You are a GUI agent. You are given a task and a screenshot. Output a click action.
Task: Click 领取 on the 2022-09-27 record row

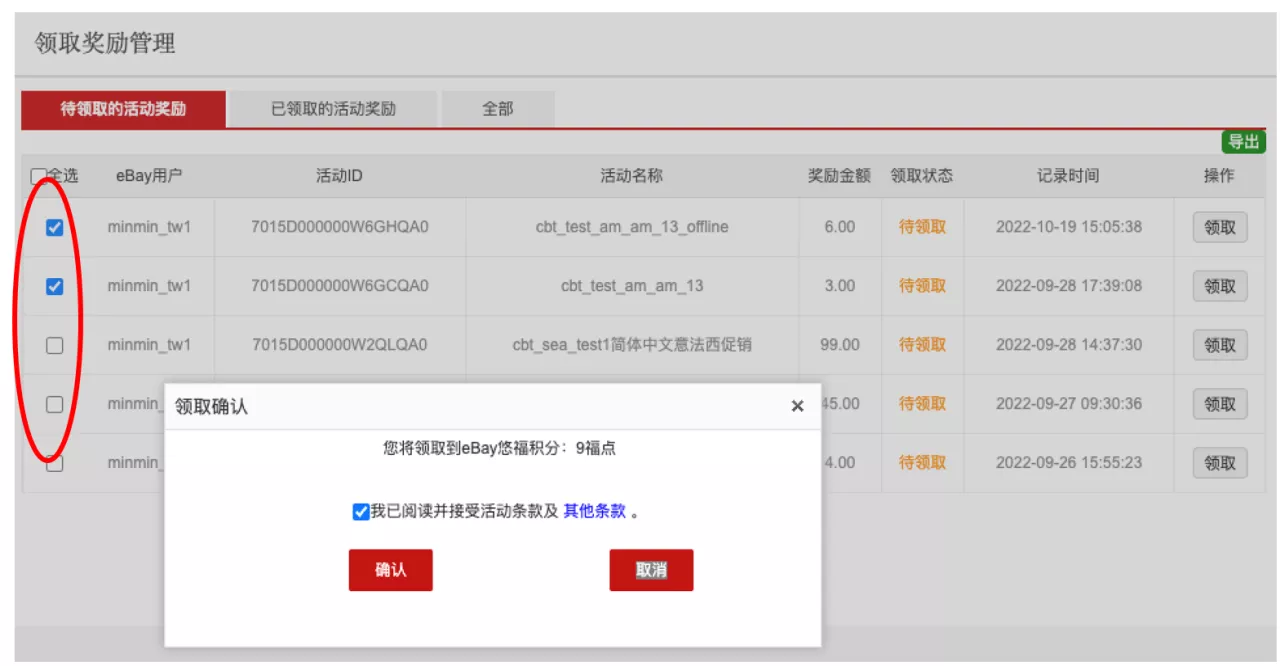point(1218,404)
